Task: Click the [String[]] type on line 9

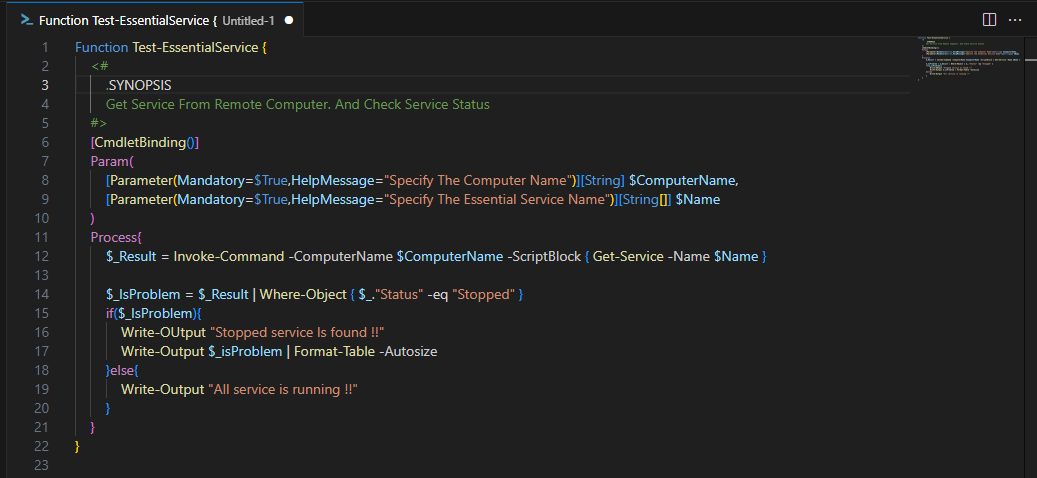Action: coord(643,200)
